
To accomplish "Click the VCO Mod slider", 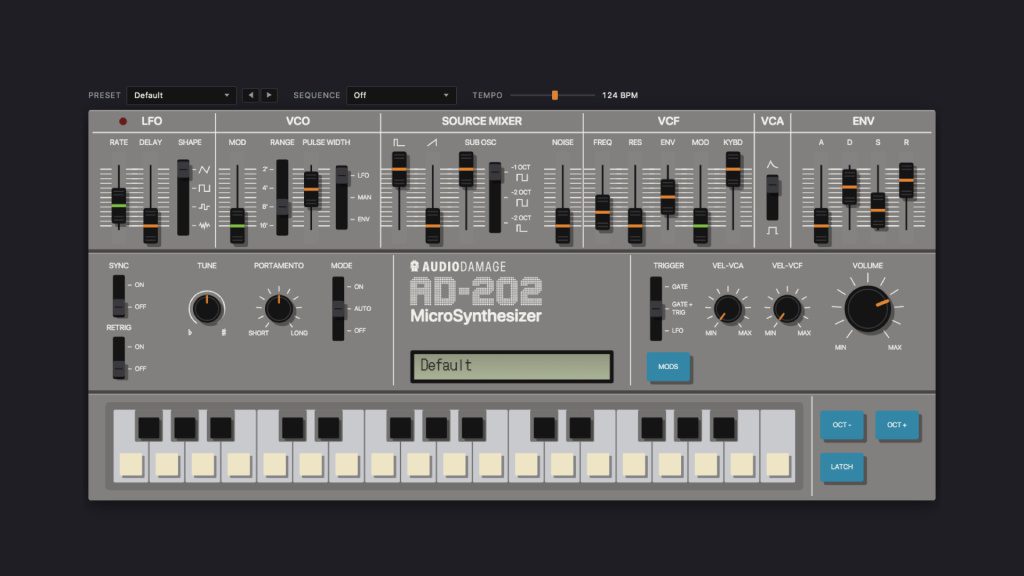I will [237, 226].
